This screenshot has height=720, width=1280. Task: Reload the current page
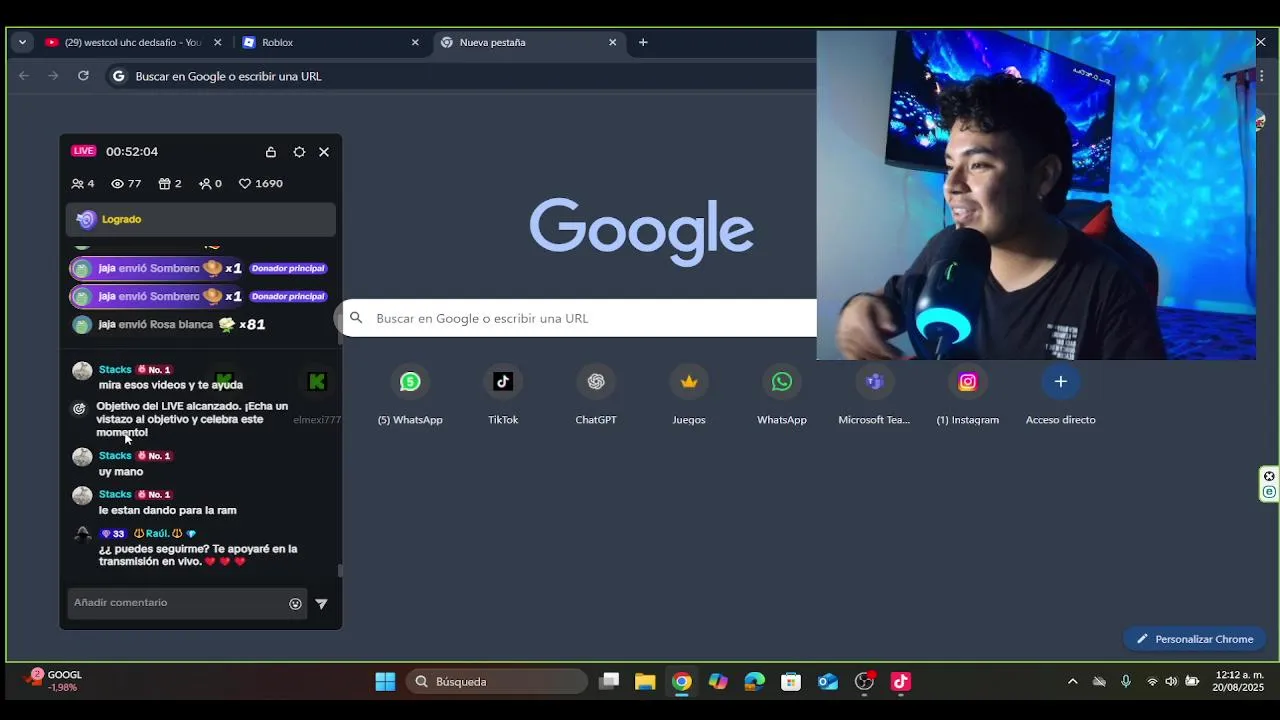[x=83, y=76]
